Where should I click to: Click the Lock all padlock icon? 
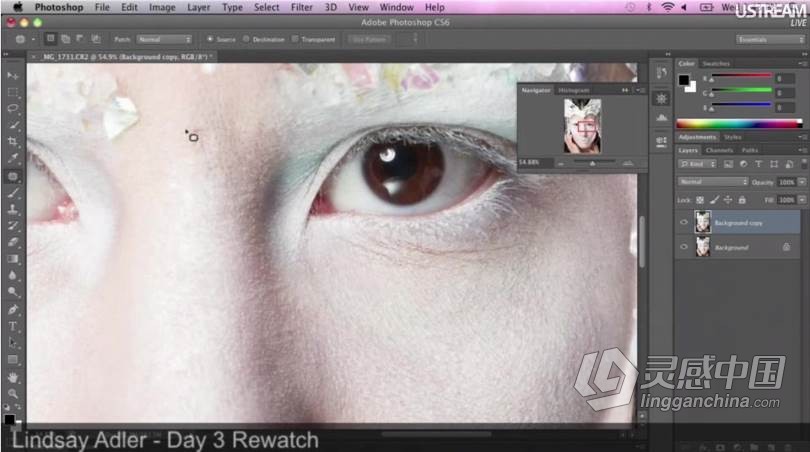pyautogui.click(x=742, y=199)
